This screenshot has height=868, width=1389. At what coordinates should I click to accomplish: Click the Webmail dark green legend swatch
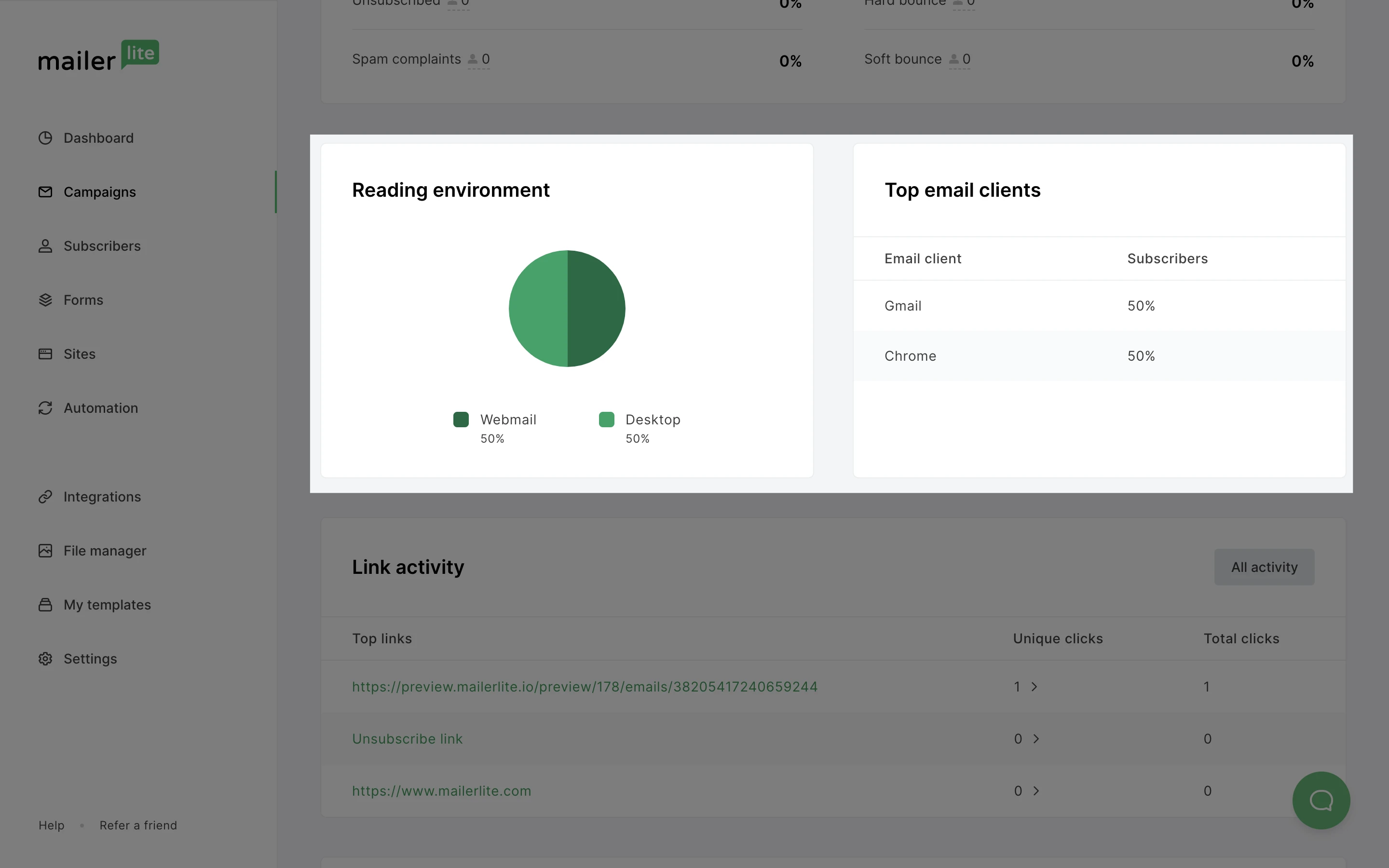(x=461, y=420)
